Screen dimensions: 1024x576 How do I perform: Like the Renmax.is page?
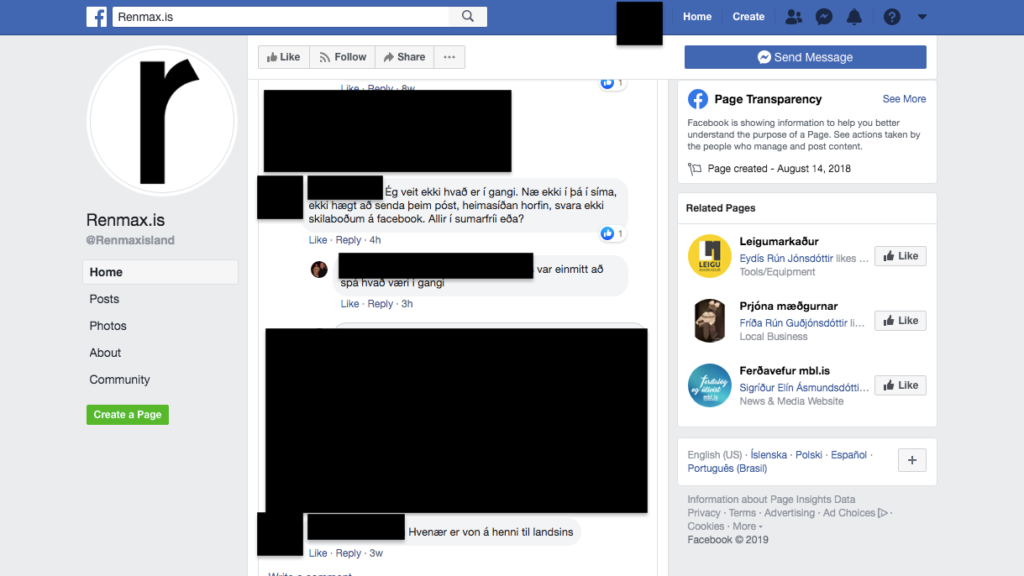283,57
